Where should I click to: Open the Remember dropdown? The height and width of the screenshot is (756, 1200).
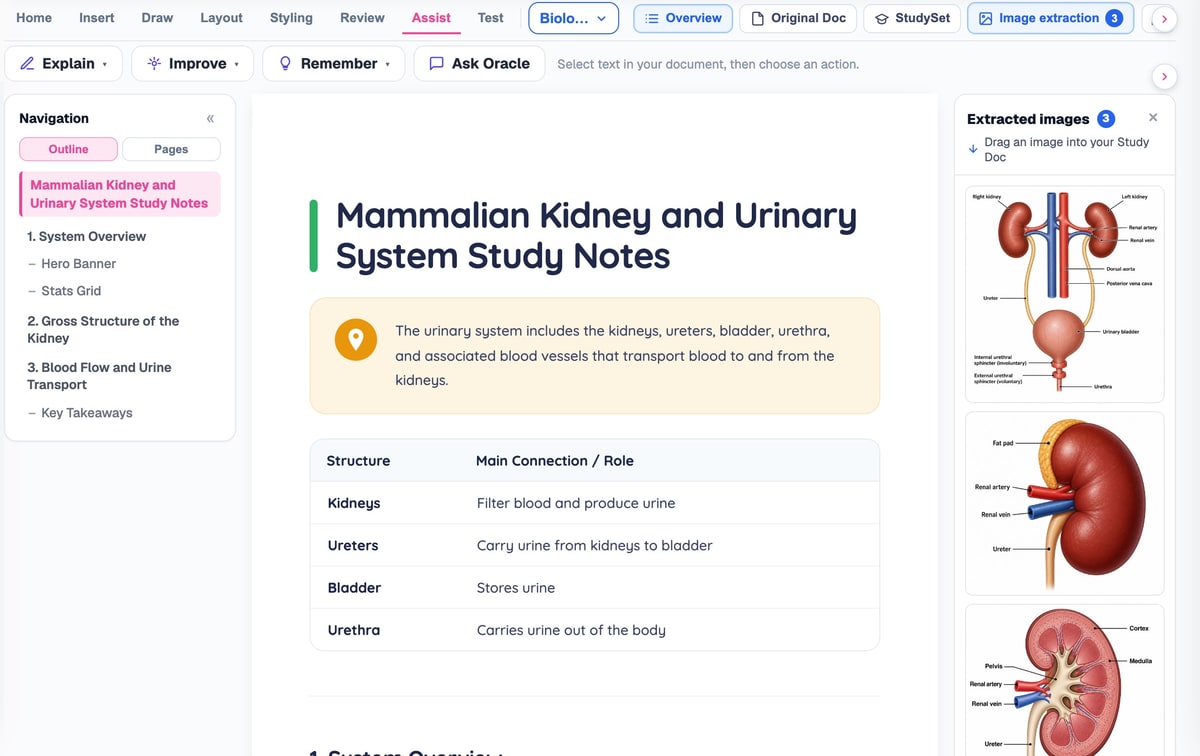334,63
